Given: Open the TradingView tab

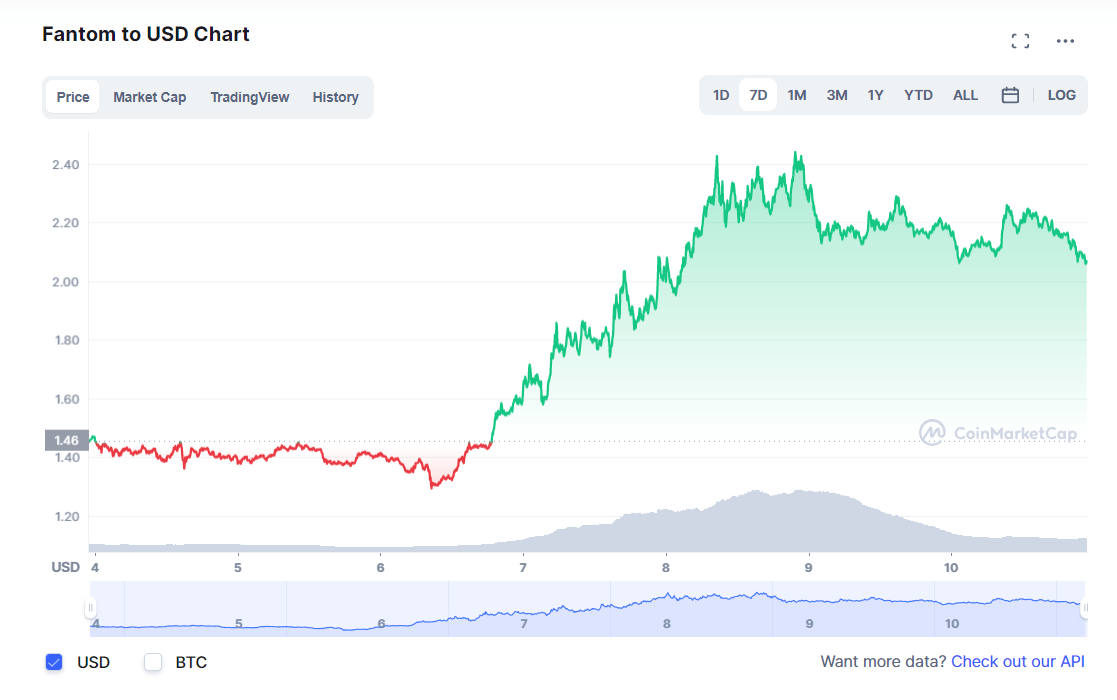Looking at the screenshot, I should click(x=249, y=97).
